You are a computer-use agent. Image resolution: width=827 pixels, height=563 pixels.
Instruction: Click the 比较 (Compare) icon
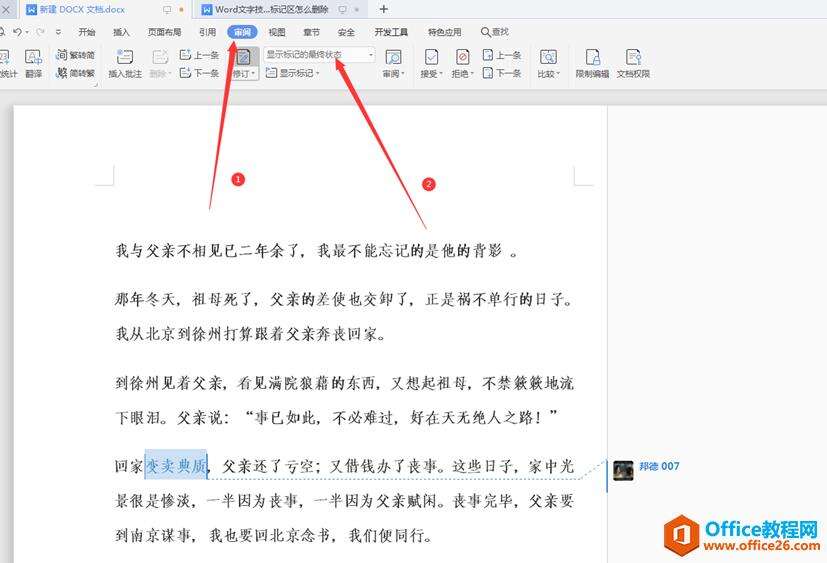point(548,58)
